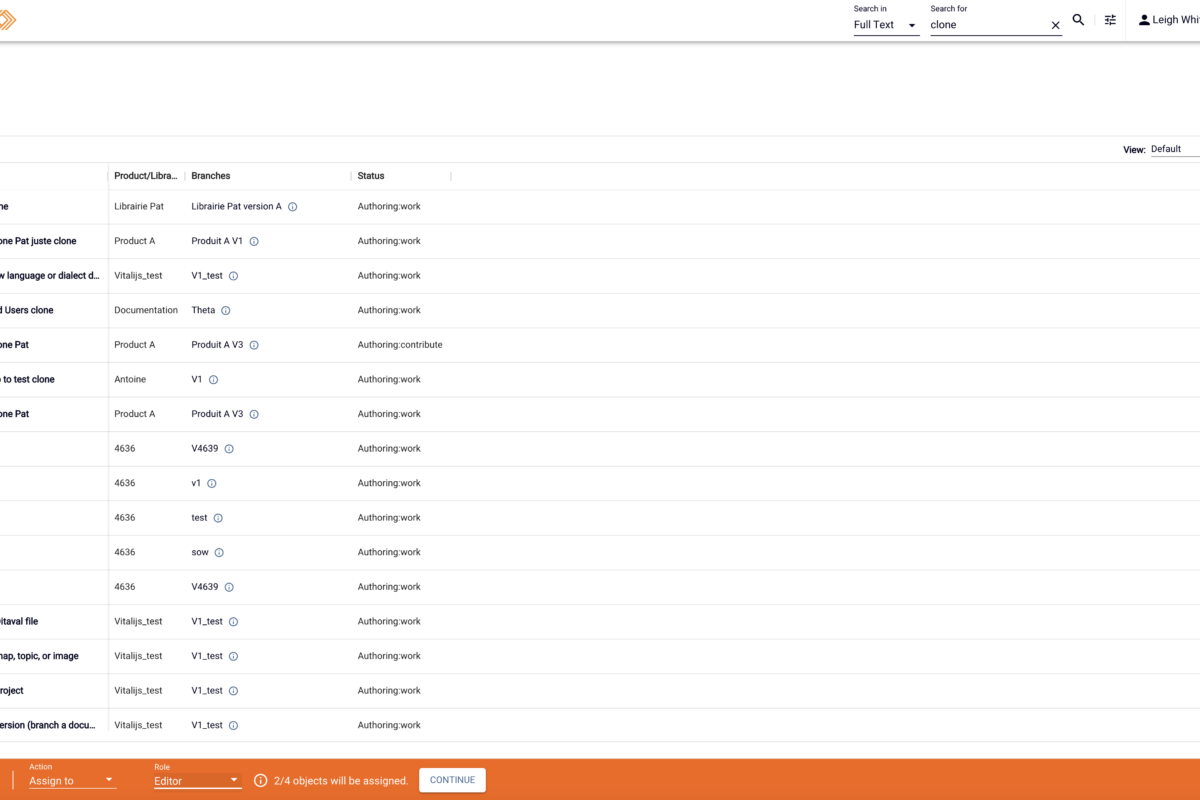Screen dimensions: 1200x800
Task: Click the Product/Library column header
Action: [x=146, y=176]
